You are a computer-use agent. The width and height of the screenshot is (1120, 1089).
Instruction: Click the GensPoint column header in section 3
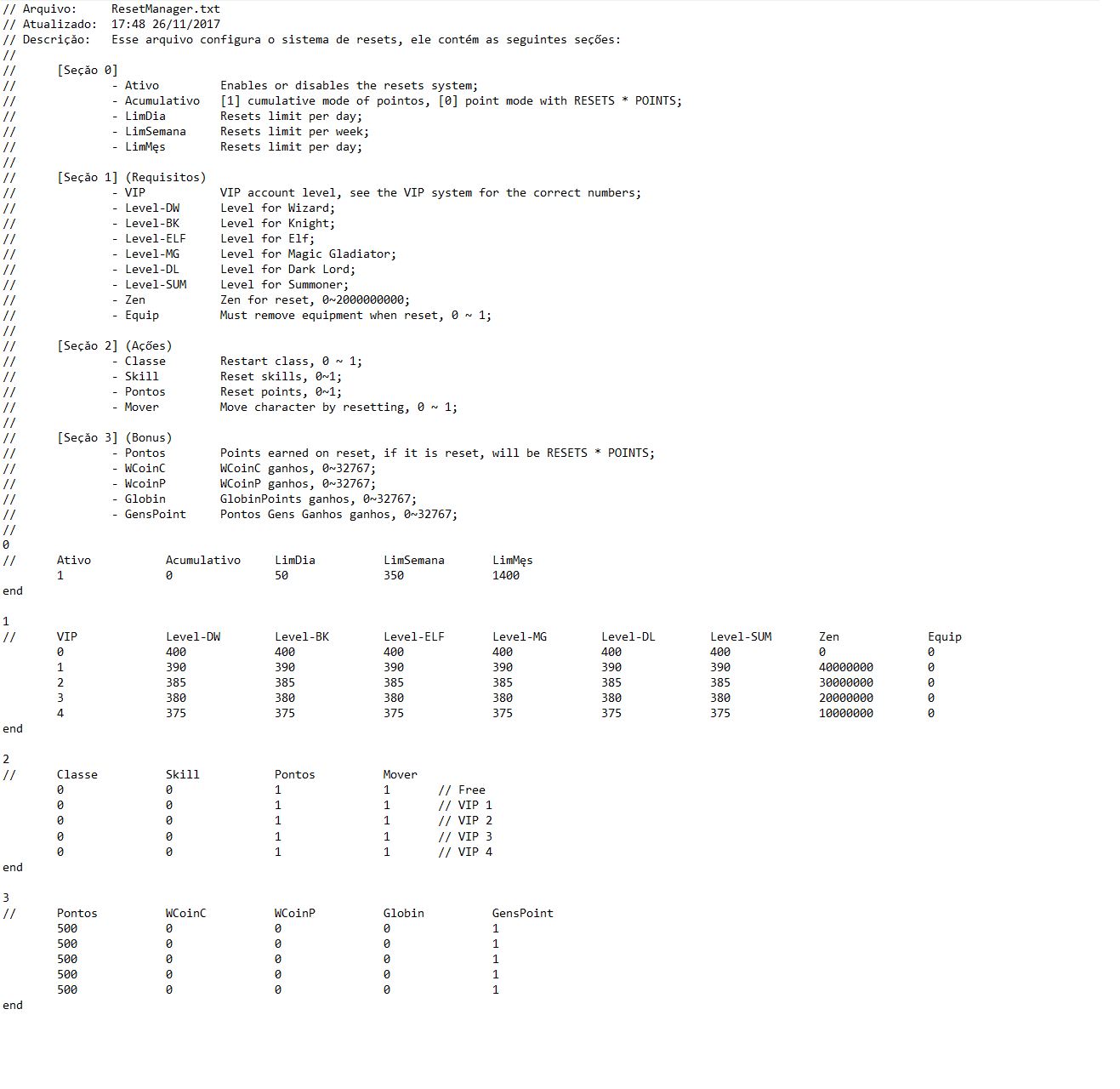click(x=523, y=914)
